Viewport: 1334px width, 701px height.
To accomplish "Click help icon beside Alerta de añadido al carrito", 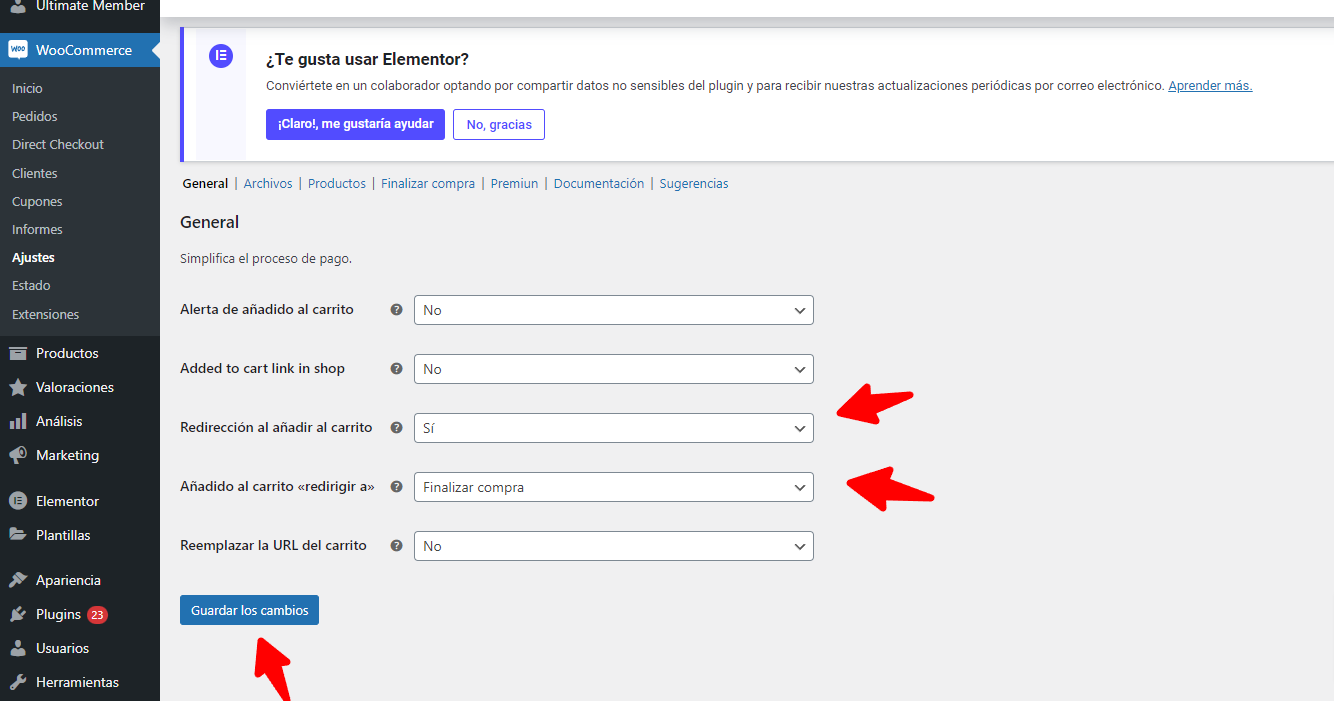I will [x=396, y=310].
